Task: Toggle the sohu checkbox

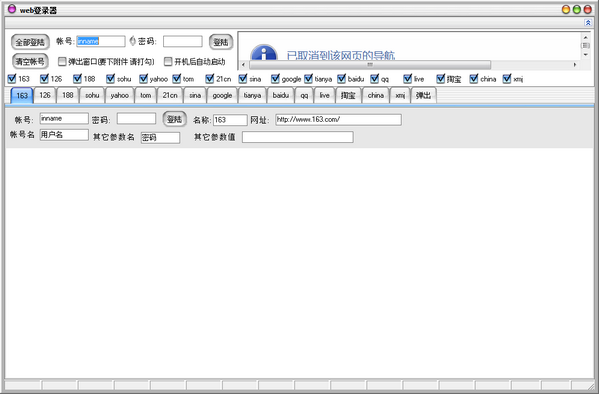Action: [x=110, y=79]
